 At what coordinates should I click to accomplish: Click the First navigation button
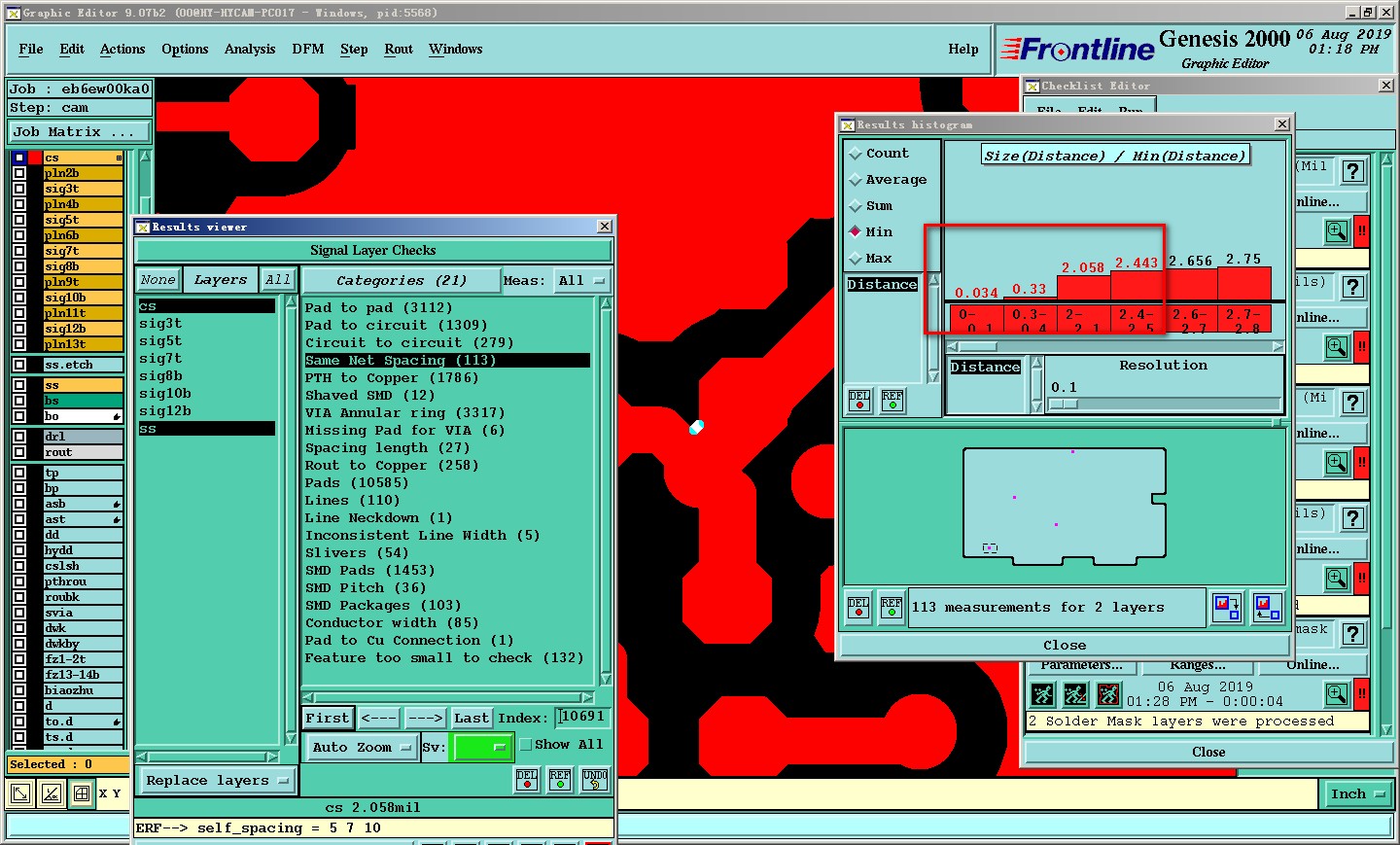[x=328, y=719]
